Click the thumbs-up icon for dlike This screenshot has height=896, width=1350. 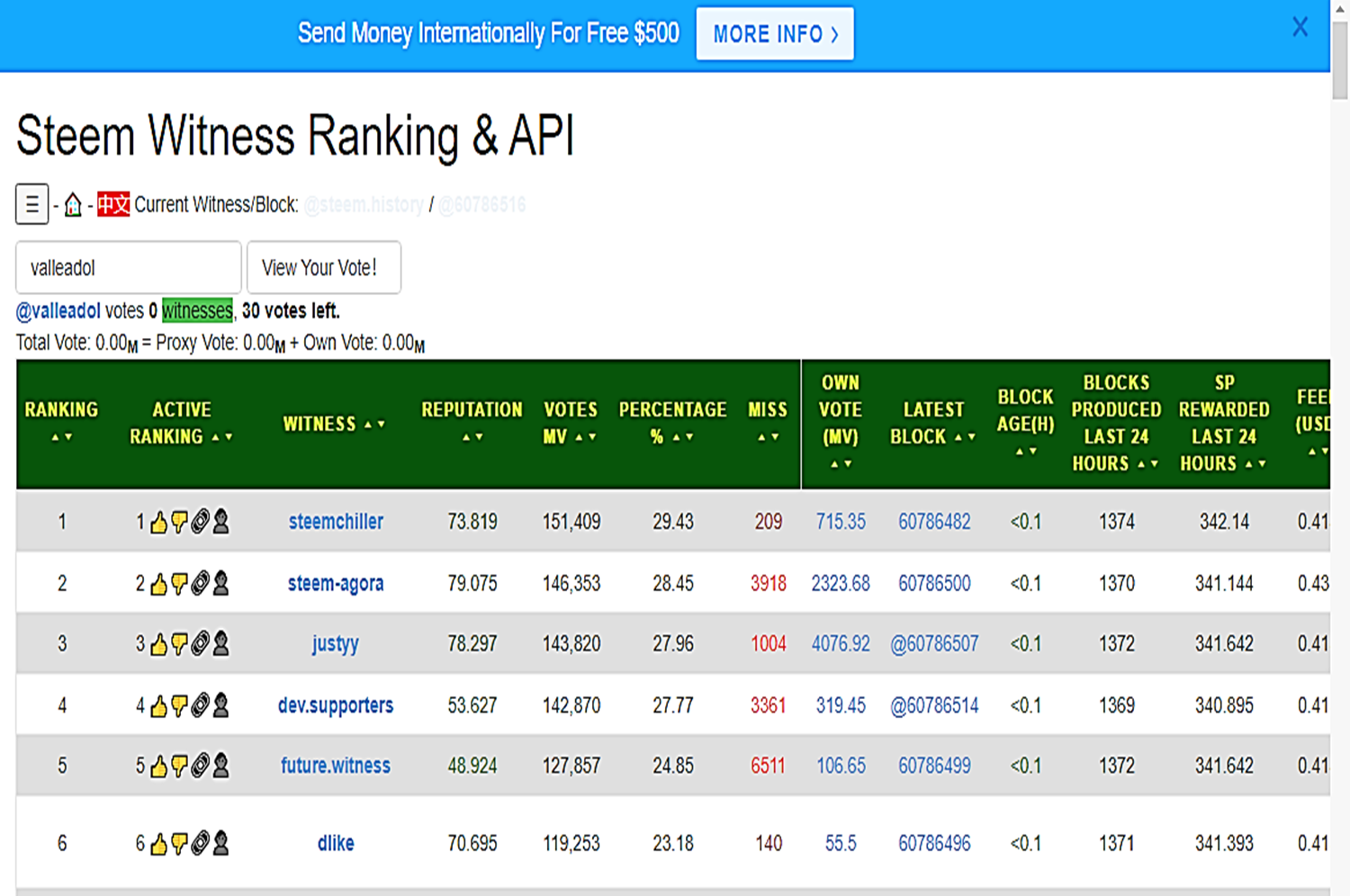pyautogui.click(x=158, y=844)
